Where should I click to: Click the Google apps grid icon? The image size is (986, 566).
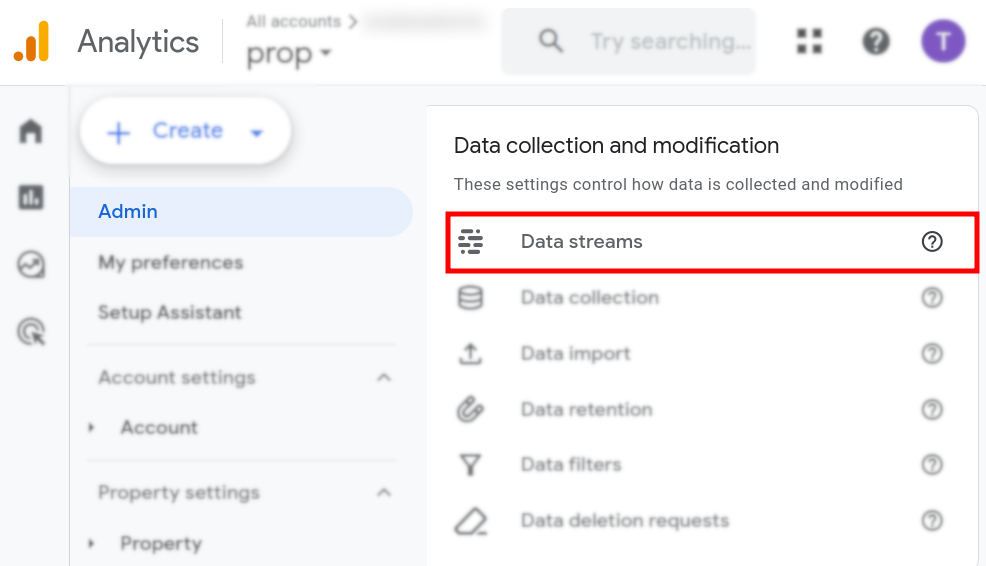(809, 41)
